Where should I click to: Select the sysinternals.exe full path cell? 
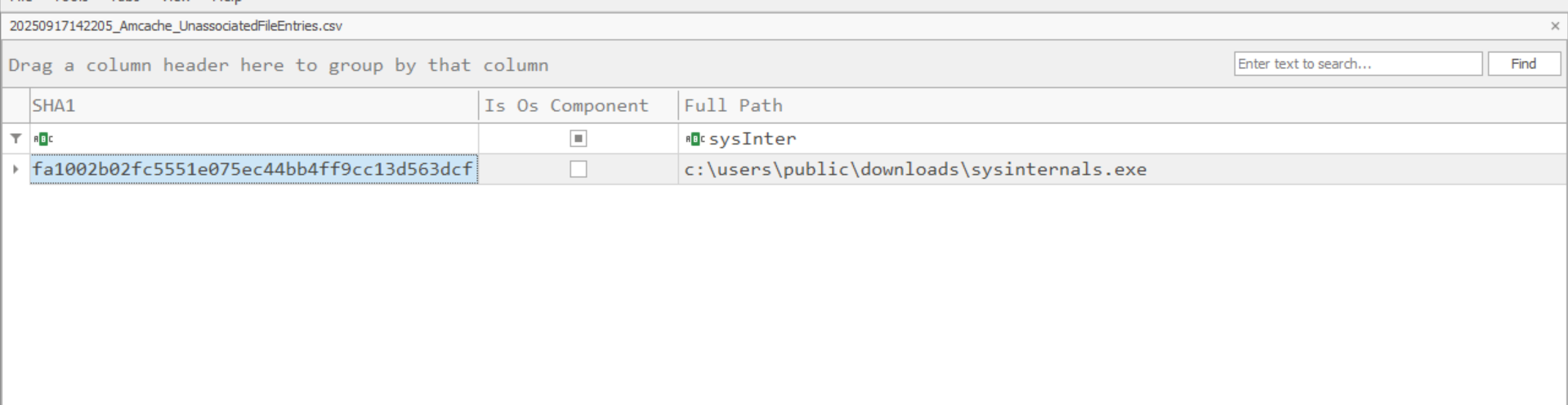click(x=1122, y=169)
